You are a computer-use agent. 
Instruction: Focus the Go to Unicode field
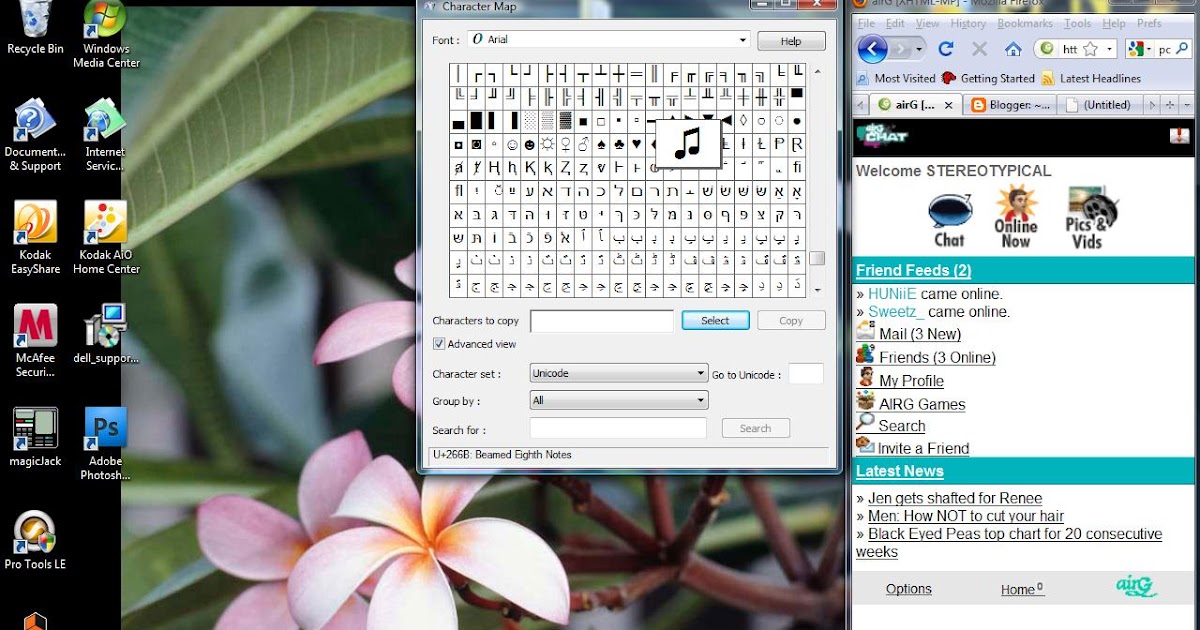[805, 374]
